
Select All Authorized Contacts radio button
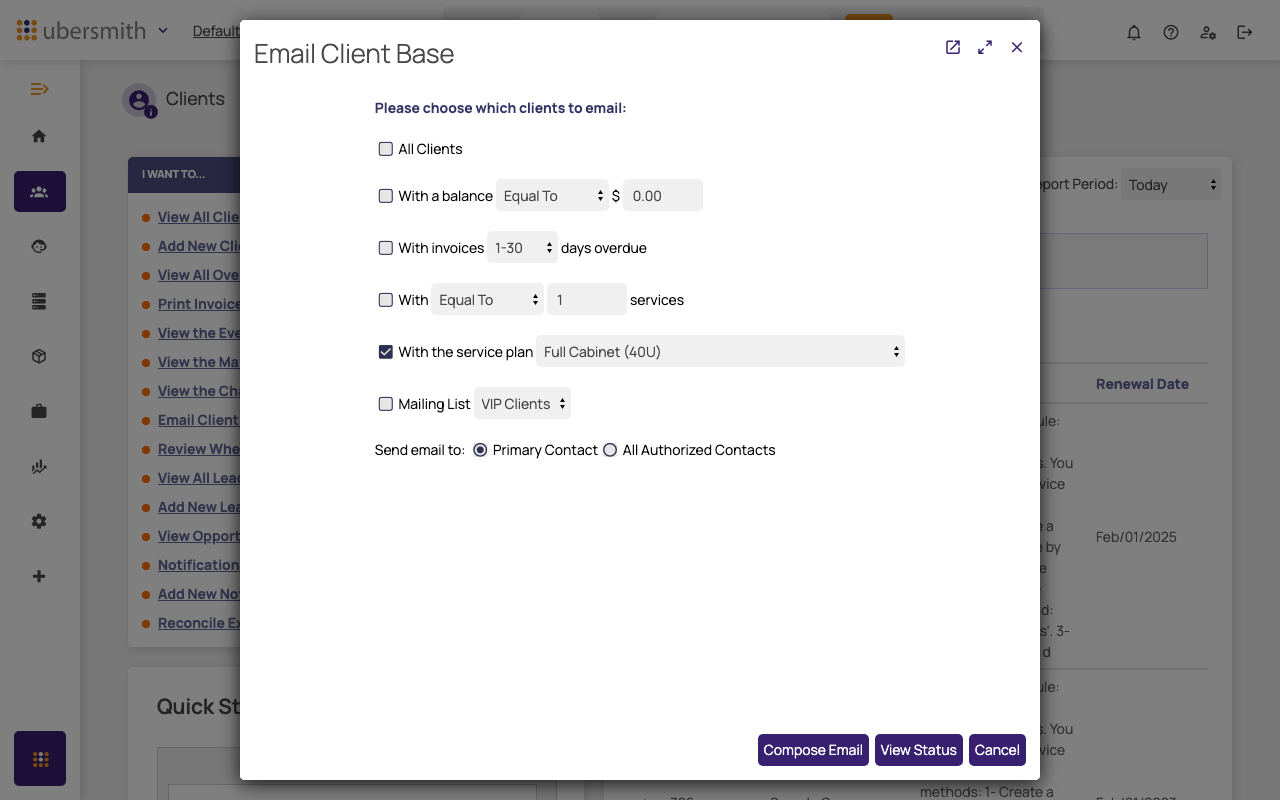coord(610,450)
